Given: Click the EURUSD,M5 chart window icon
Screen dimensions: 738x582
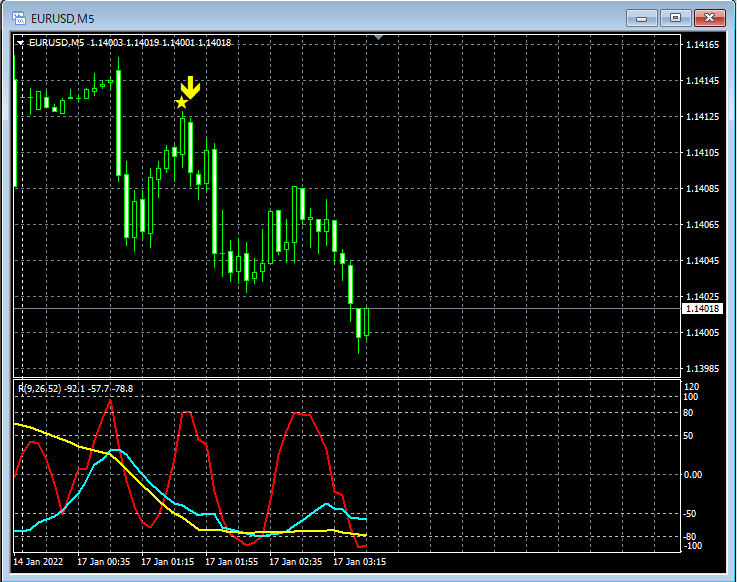Looking at the screenshot, I should point(19,18).
